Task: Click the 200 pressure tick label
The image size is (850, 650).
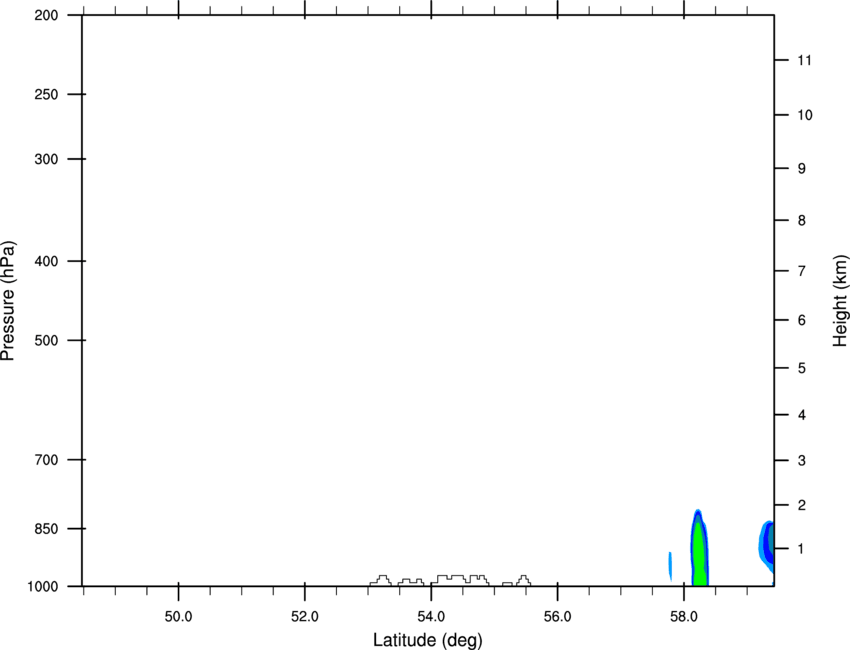Action: [x=47, y=15]
